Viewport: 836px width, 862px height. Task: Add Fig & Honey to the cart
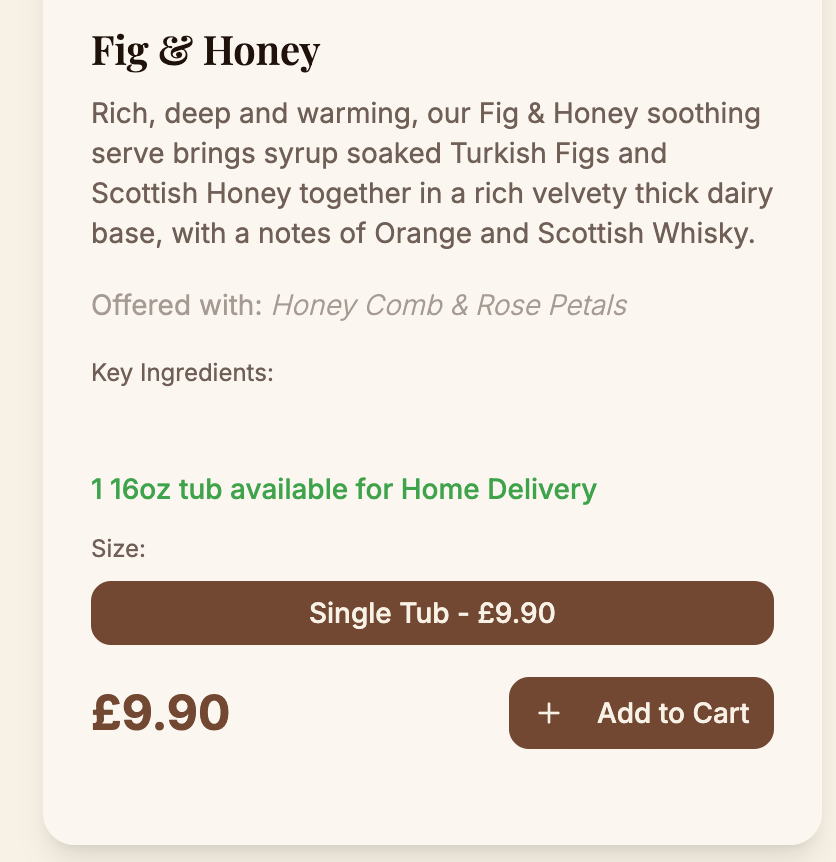641,713
